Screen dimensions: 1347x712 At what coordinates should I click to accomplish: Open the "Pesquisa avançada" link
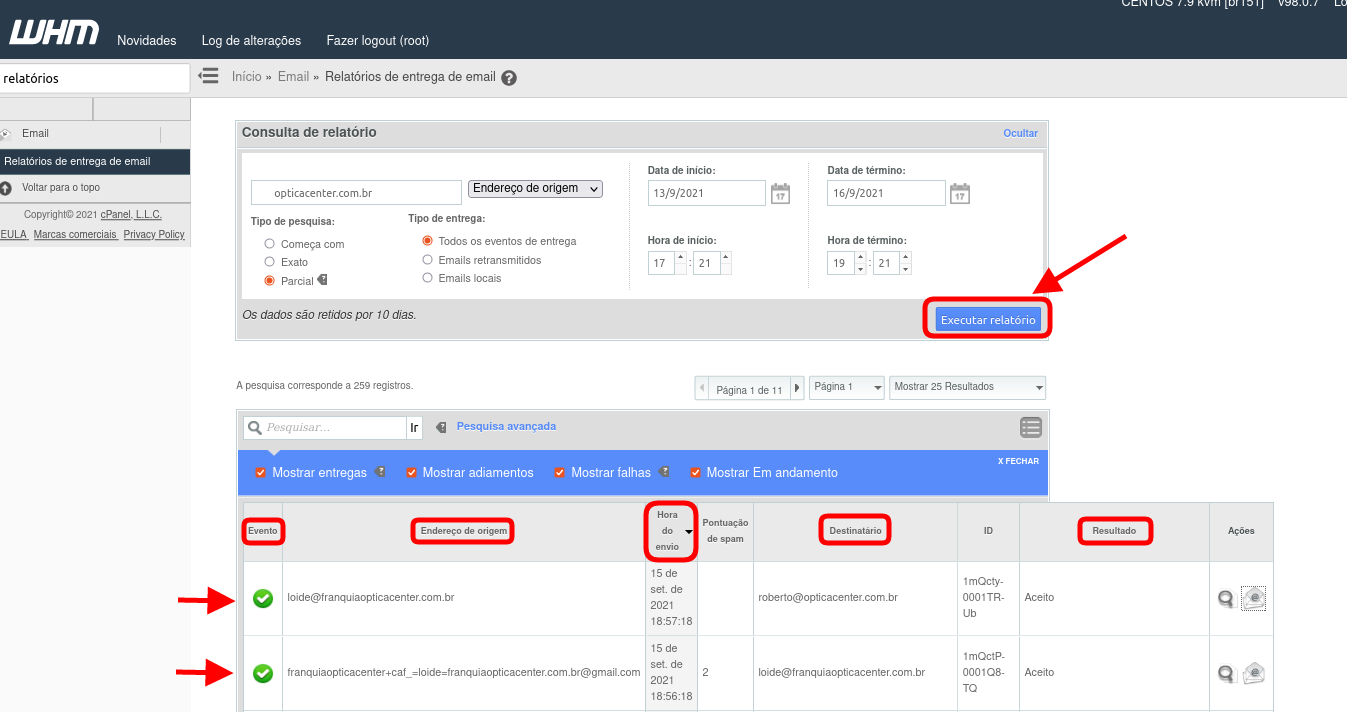(506, 426)
